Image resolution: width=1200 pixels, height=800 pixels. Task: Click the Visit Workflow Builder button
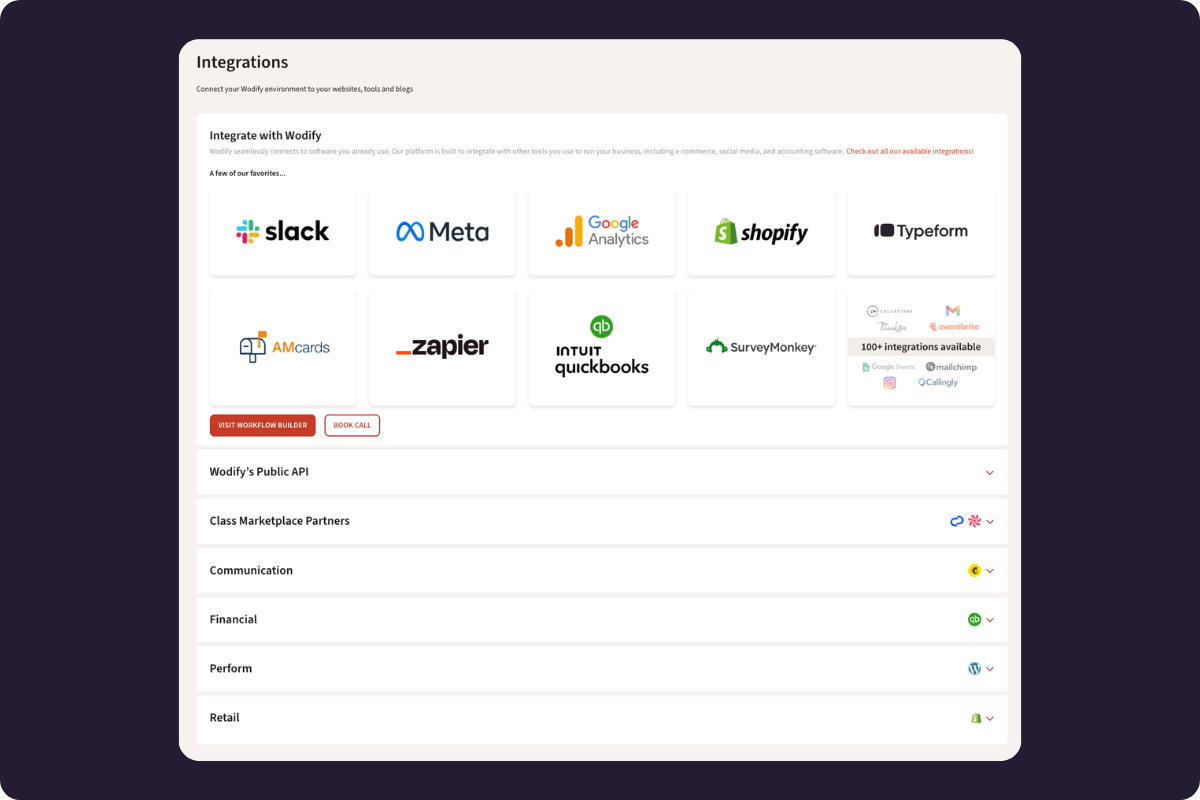263,425
